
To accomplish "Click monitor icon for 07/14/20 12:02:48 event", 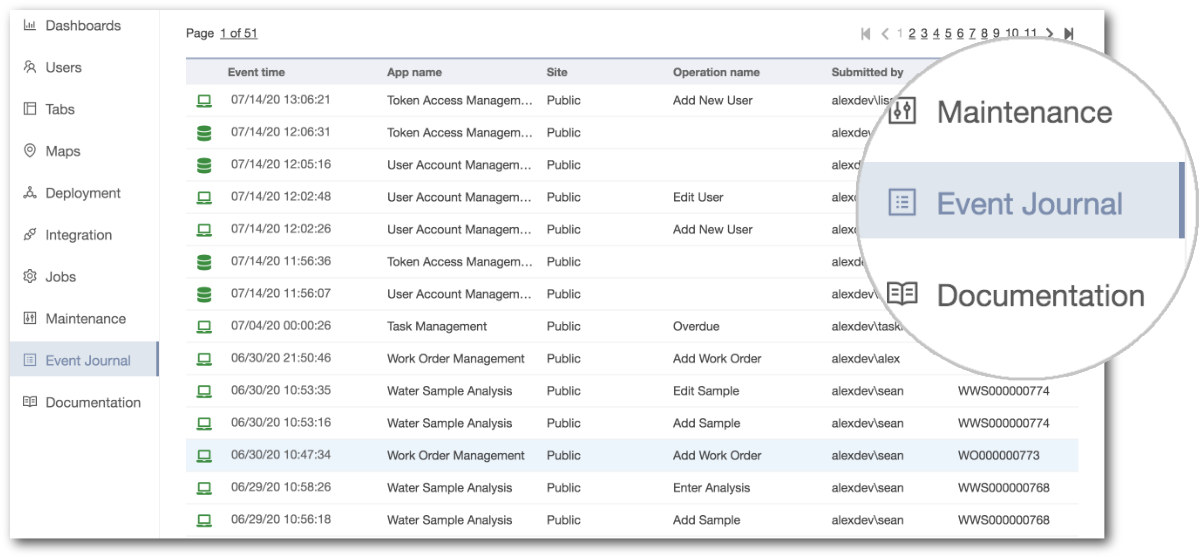I will [204, 197].
